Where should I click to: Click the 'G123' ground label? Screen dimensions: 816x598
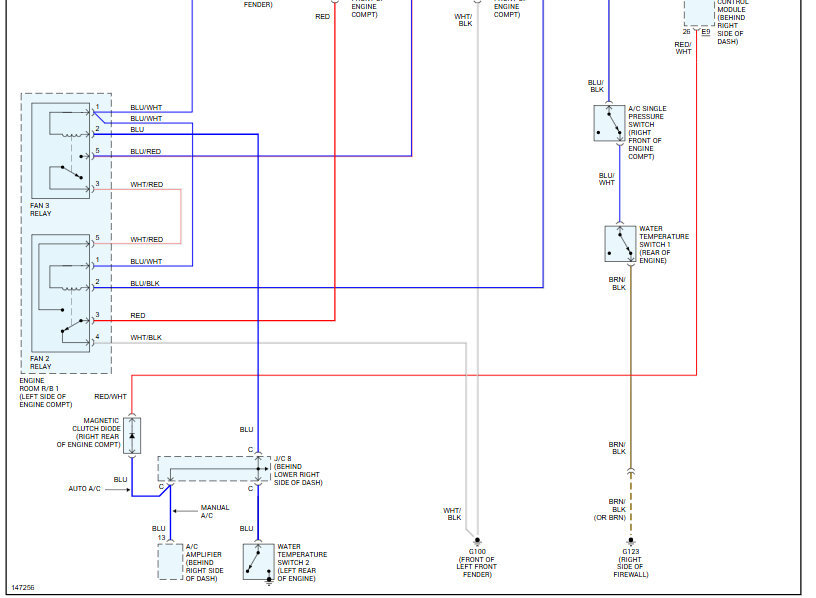click(x=631, y=551)
